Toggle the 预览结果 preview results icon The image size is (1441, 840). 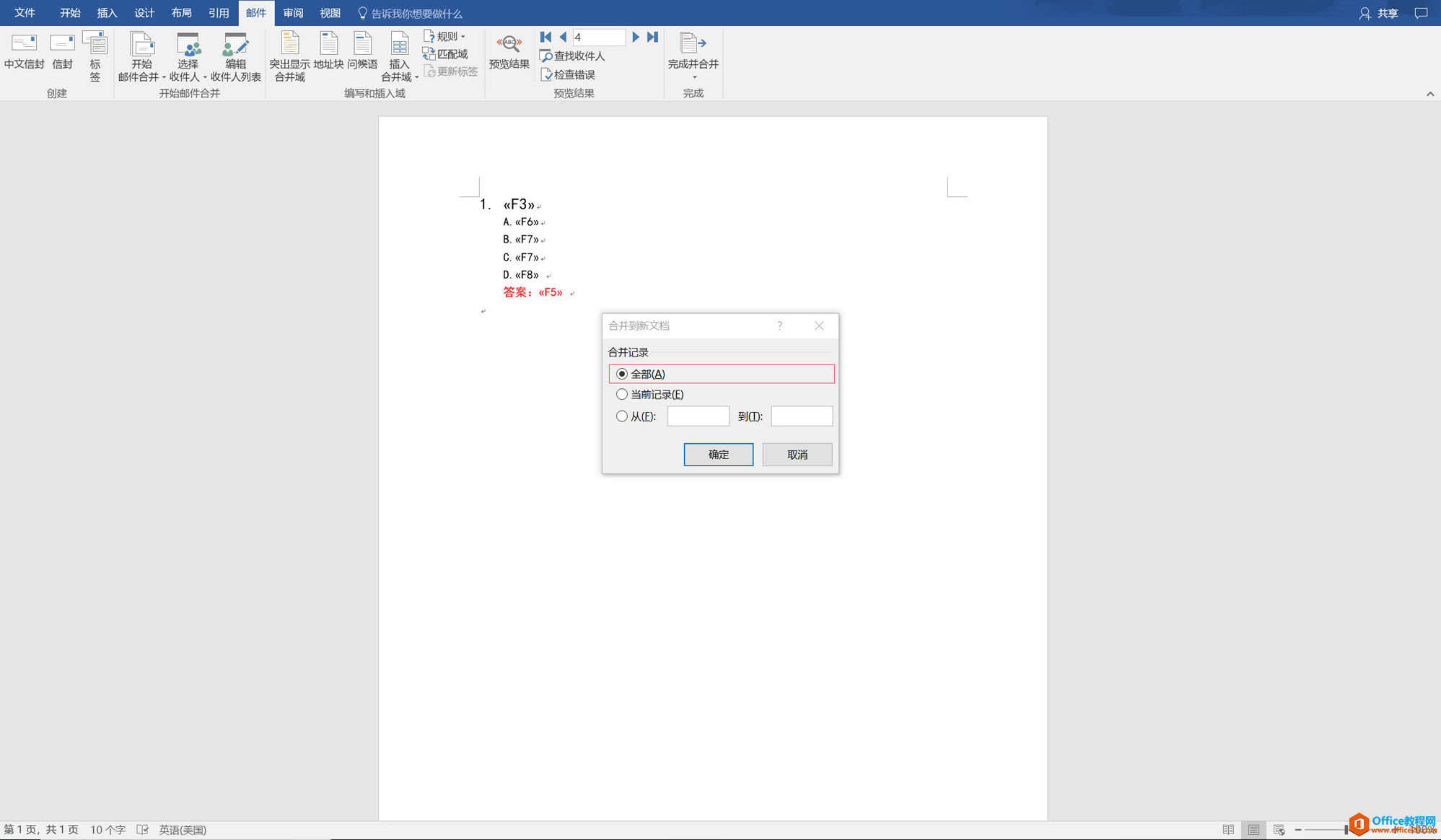509,45
